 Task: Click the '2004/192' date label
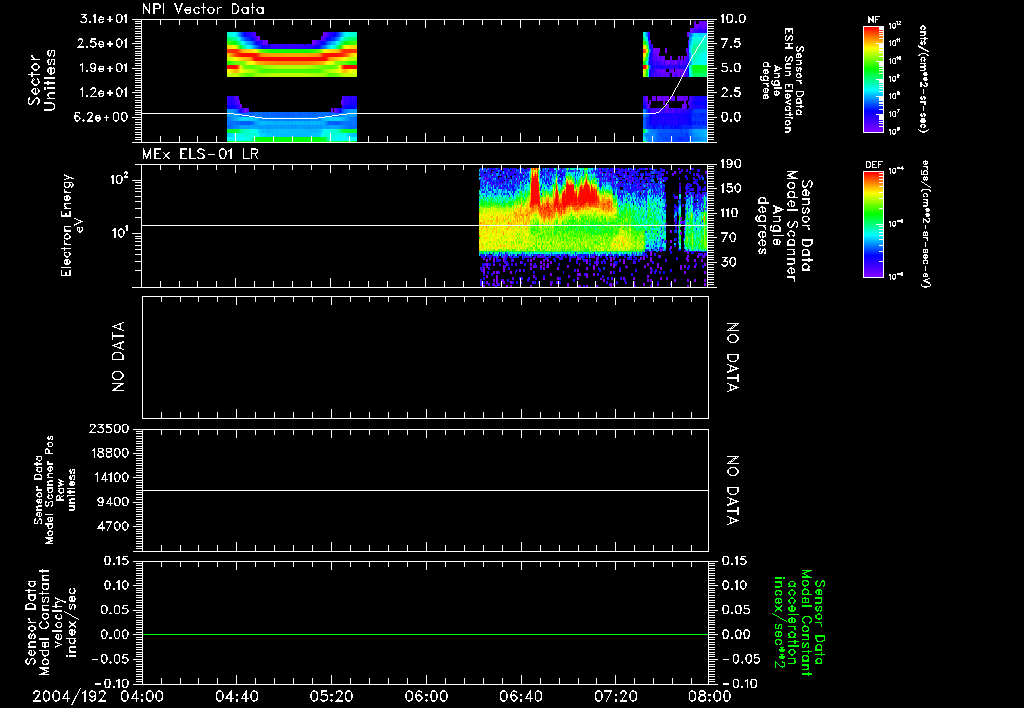coord(69,697)
